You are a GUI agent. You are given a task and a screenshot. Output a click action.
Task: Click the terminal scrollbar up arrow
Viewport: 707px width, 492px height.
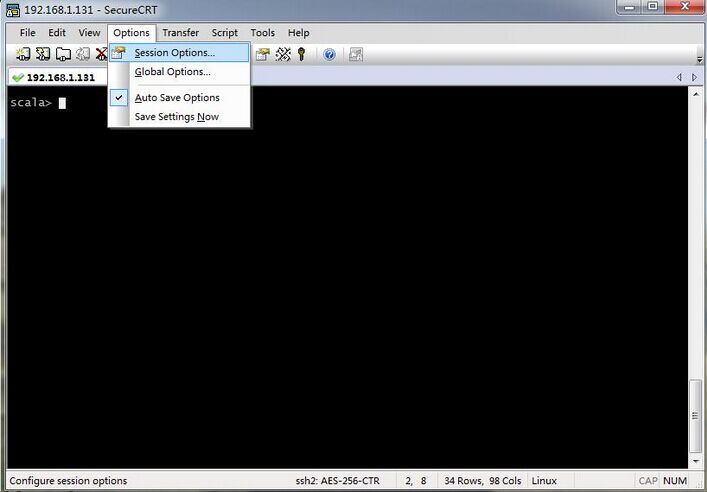click(696, 94)
